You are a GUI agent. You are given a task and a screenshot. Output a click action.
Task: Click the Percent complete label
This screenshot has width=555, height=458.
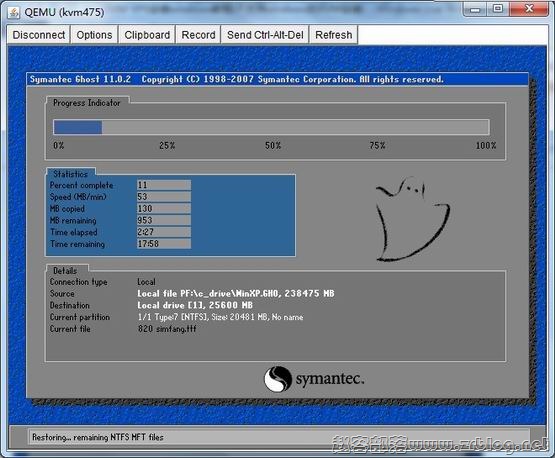(82, 185)
